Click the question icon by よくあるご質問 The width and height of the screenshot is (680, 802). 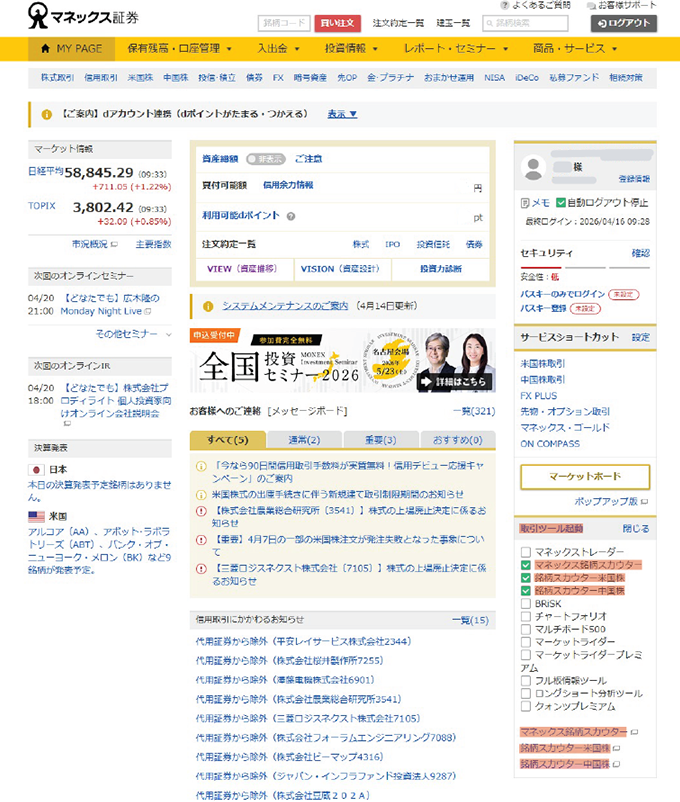[x=504, y=5]
